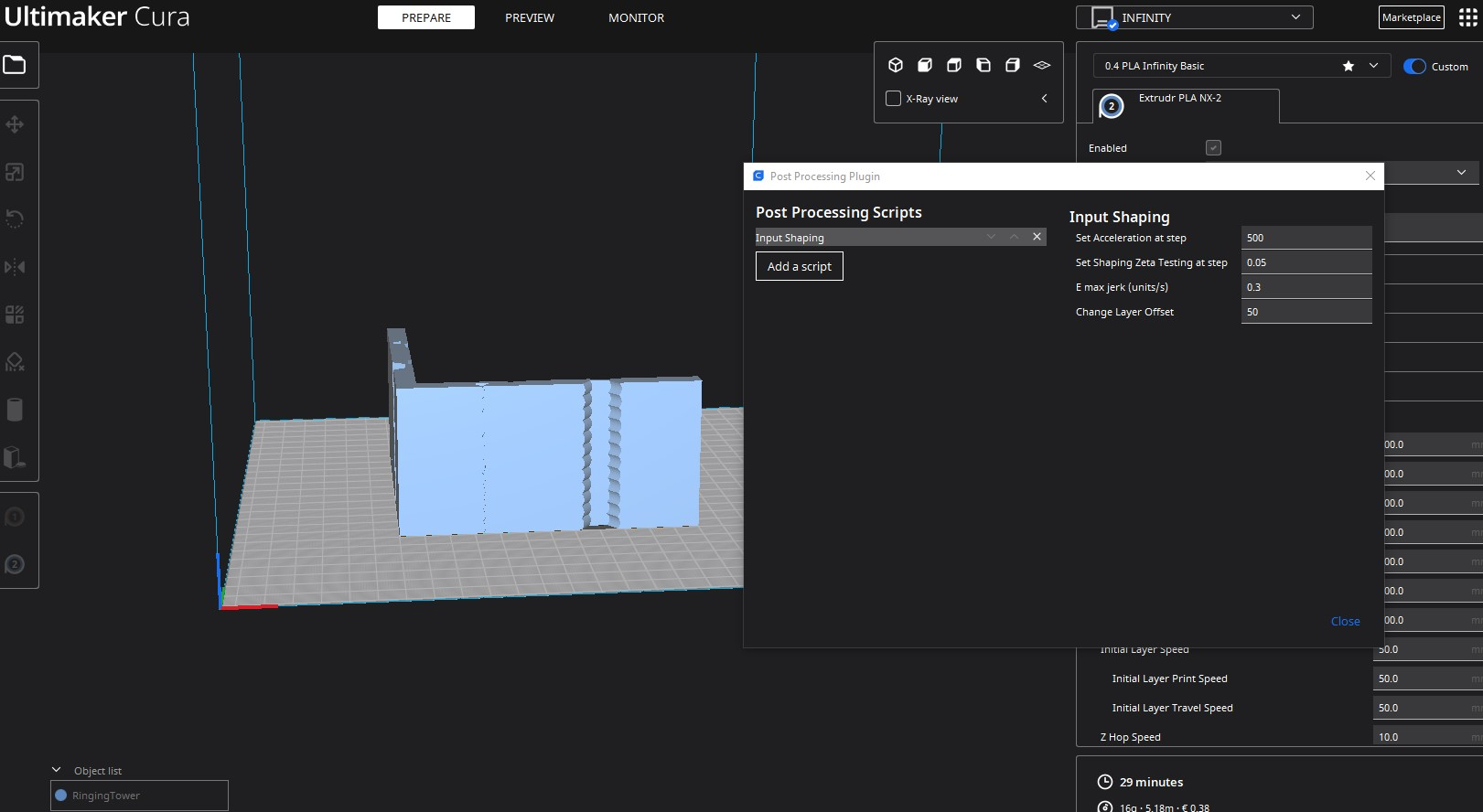Click the Close link in Post Processing dialog
Image resolution: width=1483 pixels, height=812 pixels.
click(1345, 622)
